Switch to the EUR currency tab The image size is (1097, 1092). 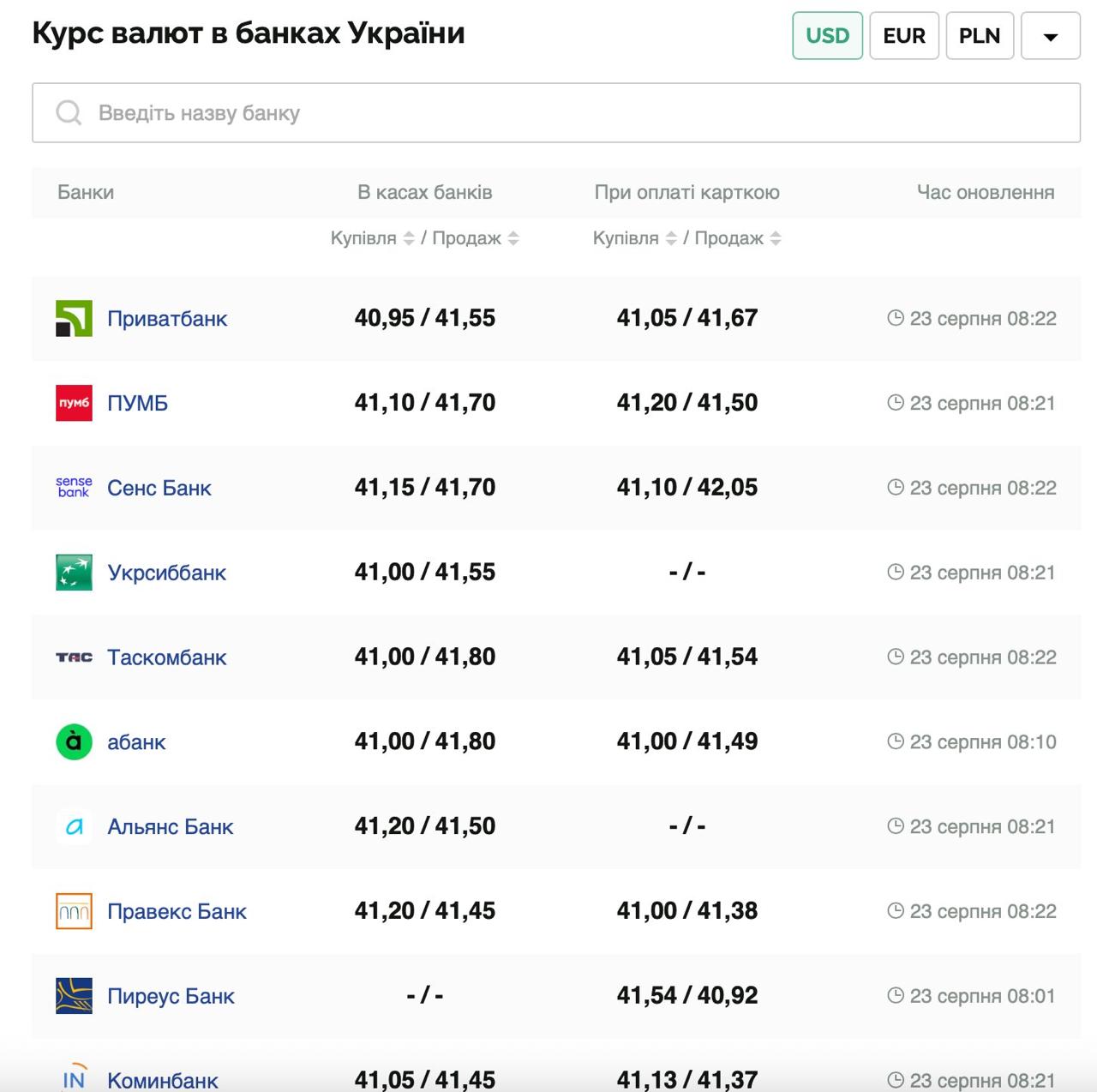(904, 36)
